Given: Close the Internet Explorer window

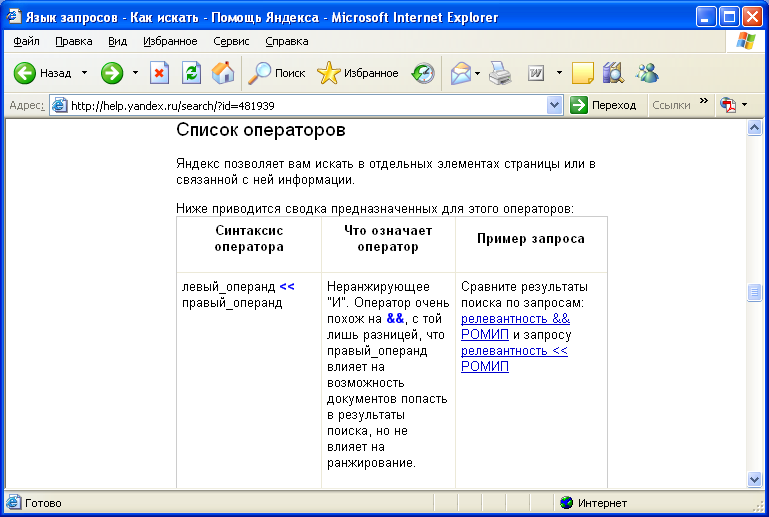Looking at the screenshot, I should click(x=752, y=17).
